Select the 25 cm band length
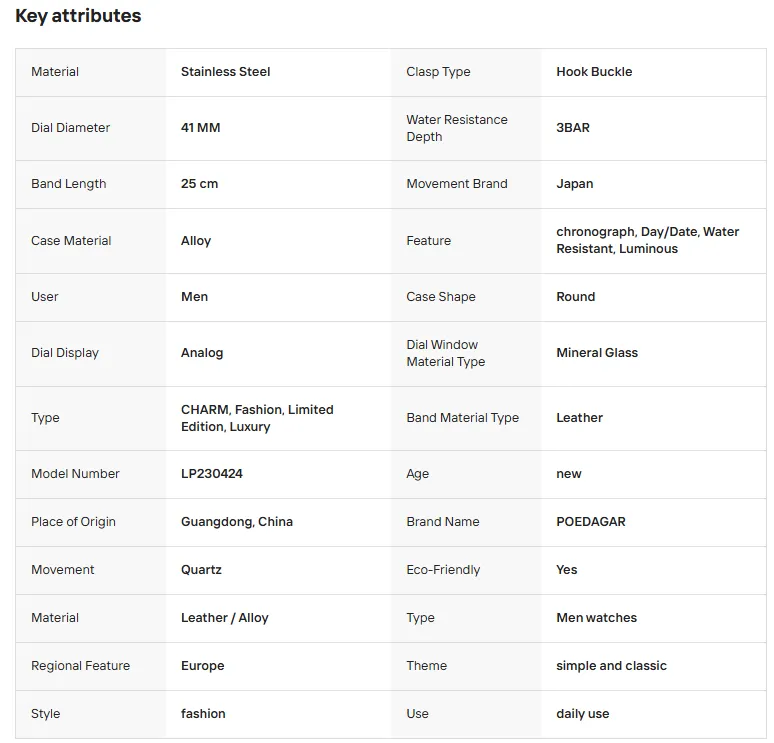The width and height of the screenshot is (774, 743). coord(199,184)
